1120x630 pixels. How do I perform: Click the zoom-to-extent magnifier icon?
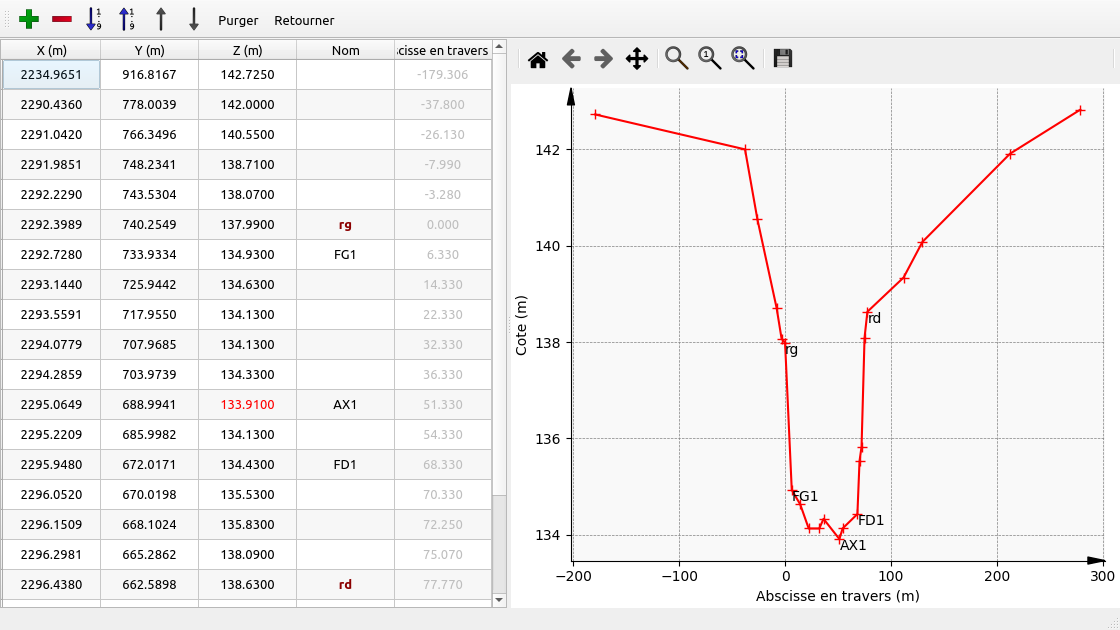click(743, 59)
